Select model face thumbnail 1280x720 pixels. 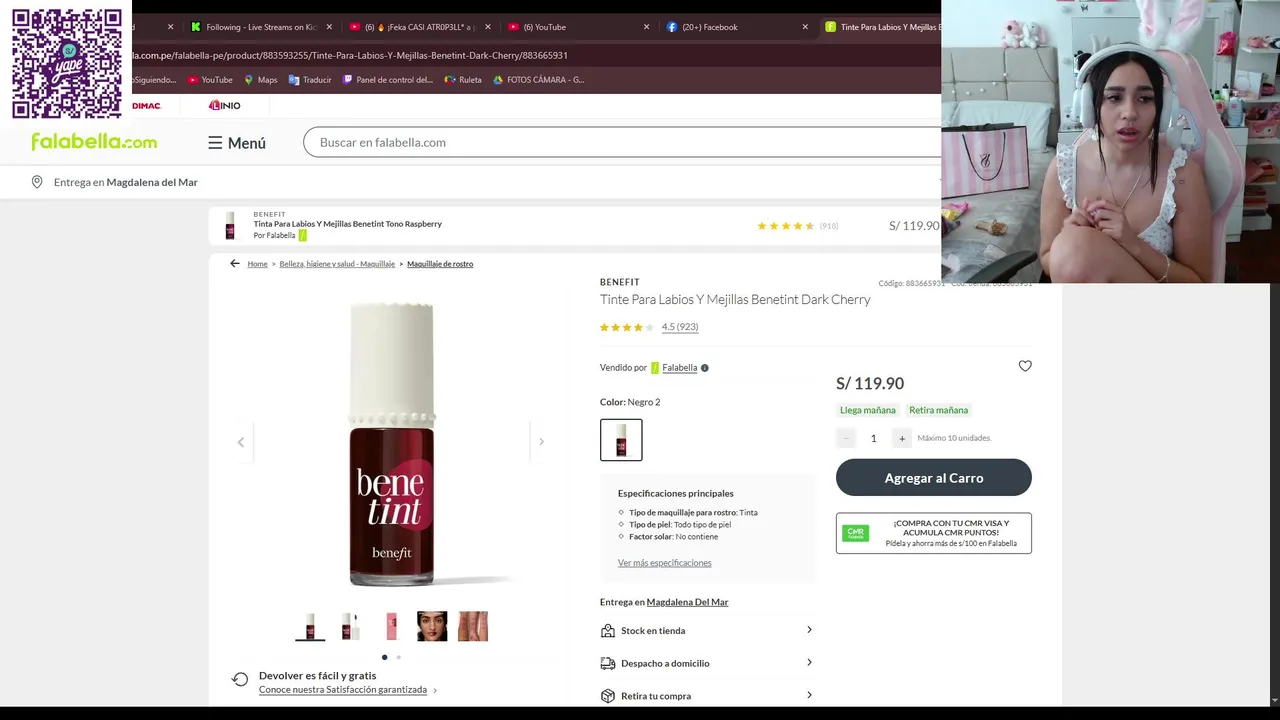pyautogui.click(x=432, y=626)
